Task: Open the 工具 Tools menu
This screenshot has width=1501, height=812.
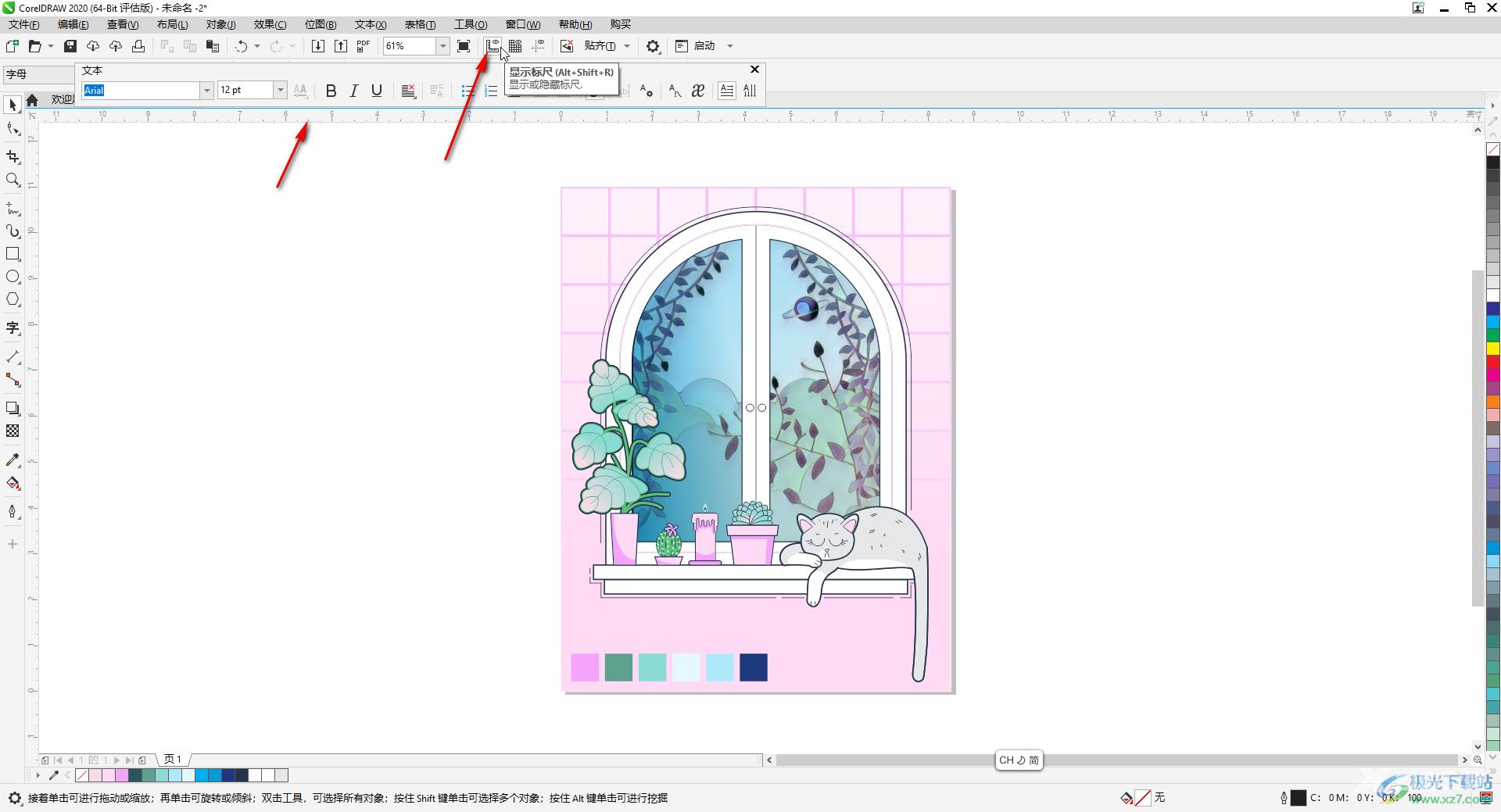Action: (x=471, y=24)
